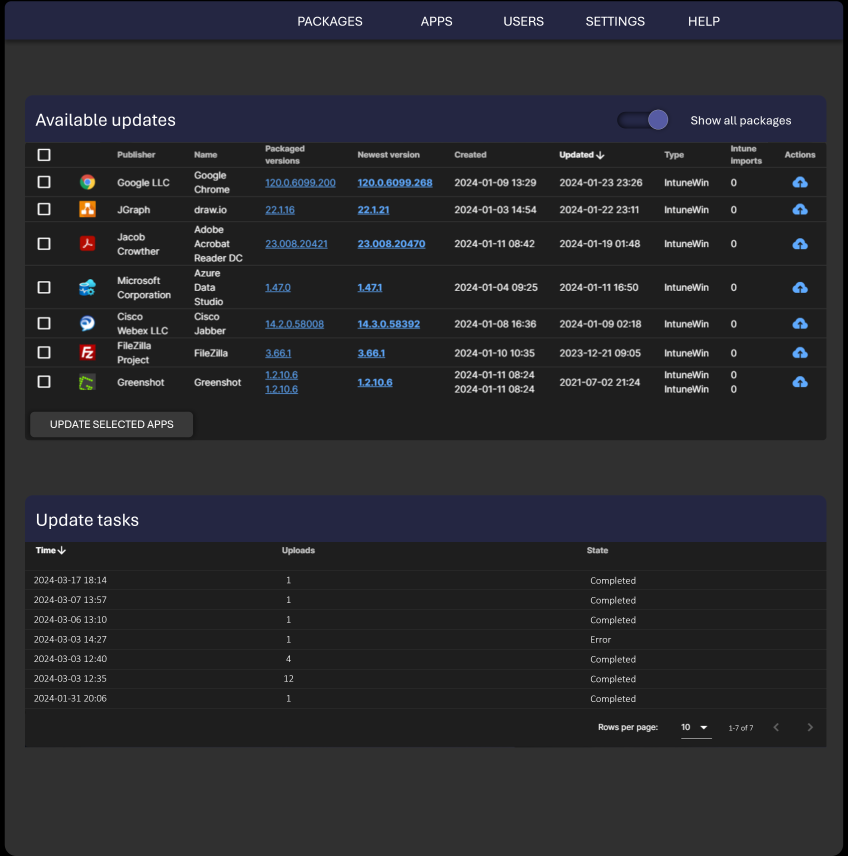Click the Google Chrome app icon
Screen dimensions: 848x856
(x=87, y=182)
